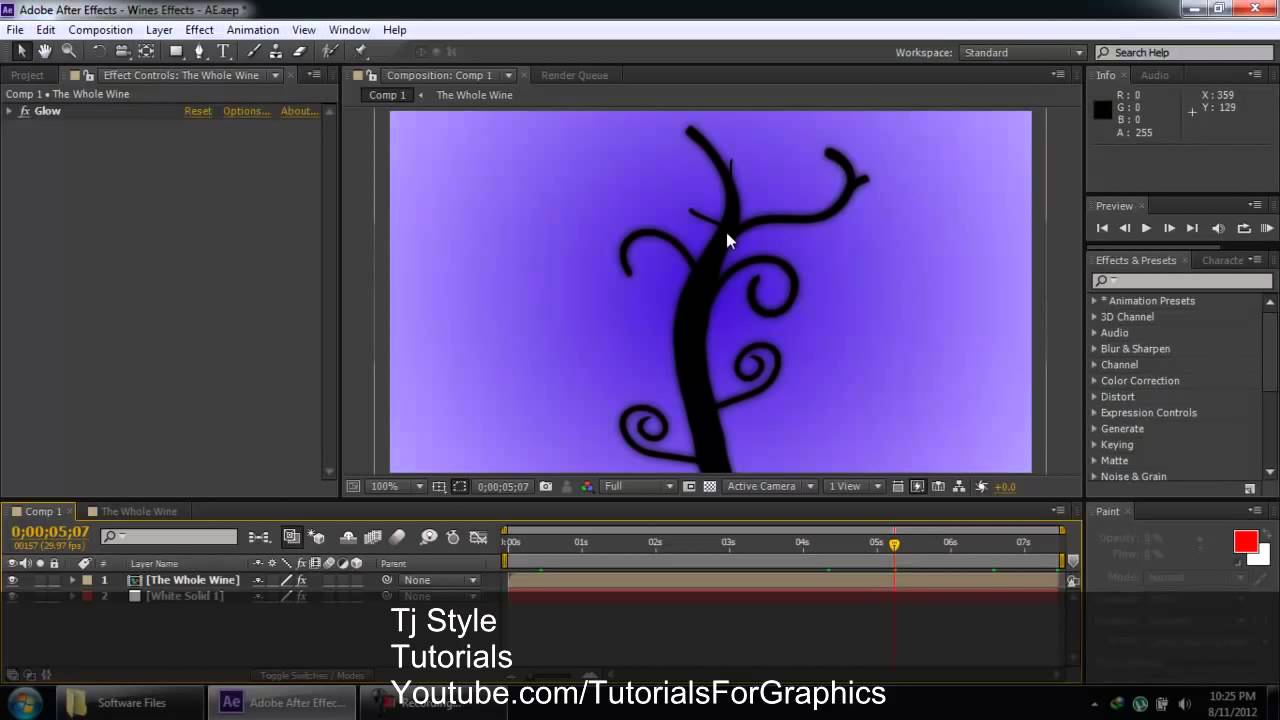Select the Zoom magnifier tool

click(69, 51)
